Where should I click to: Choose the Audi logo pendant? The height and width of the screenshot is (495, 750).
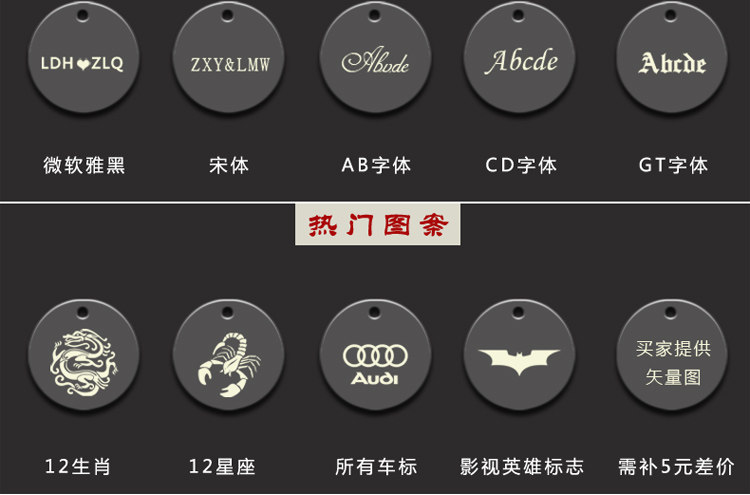[375, 355]
